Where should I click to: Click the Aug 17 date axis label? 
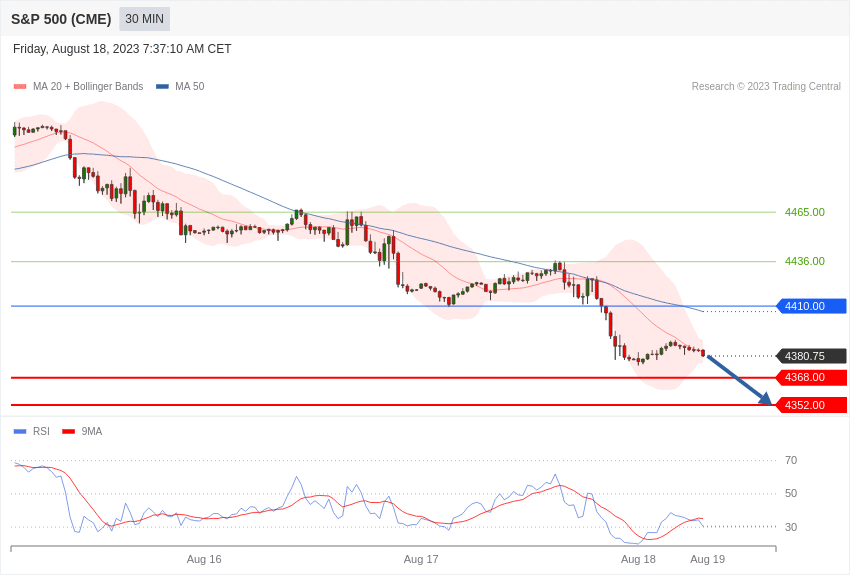[421, 559]
